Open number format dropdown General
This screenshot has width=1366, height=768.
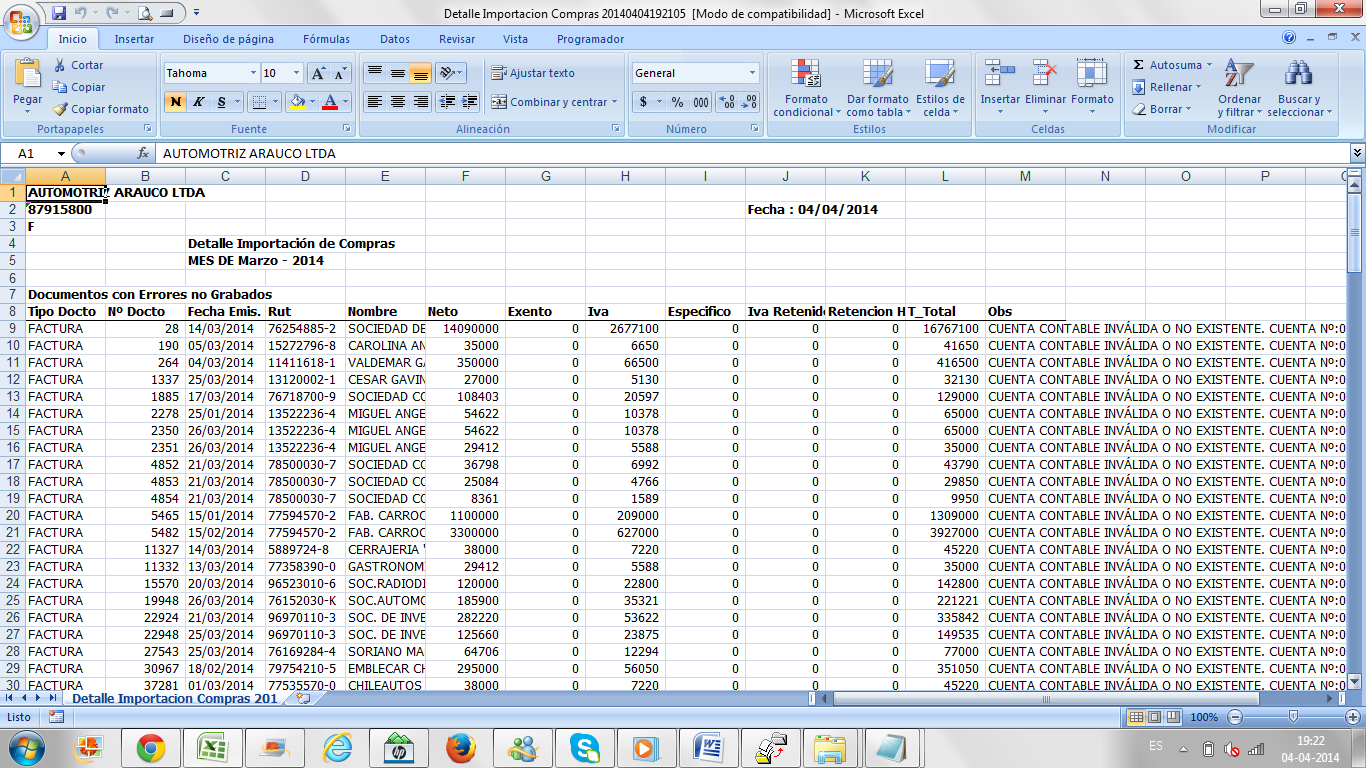[752, 73]
